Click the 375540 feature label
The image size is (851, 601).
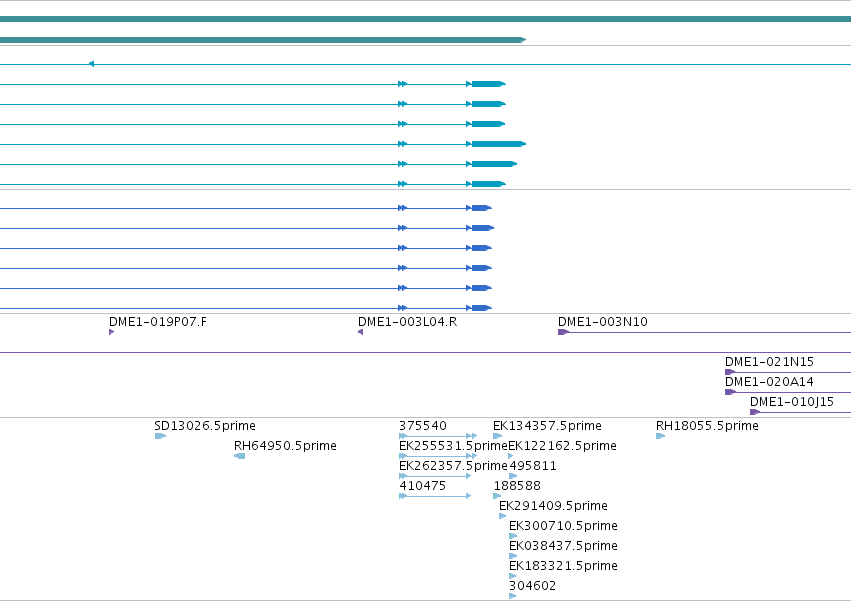(423, 426)
